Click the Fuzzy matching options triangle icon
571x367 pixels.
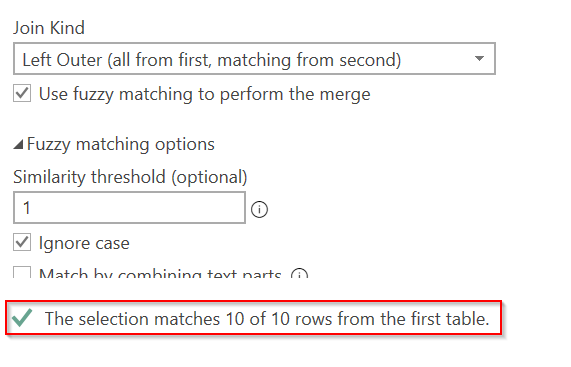tap(19, 144)
